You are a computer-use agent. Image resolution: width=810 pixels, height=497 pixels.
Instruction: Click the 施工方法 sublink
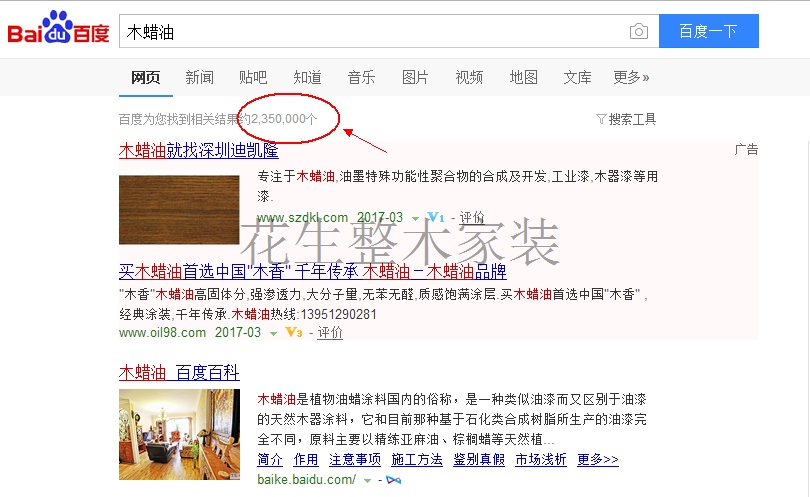pyautogui.click(x=417, y=459)
